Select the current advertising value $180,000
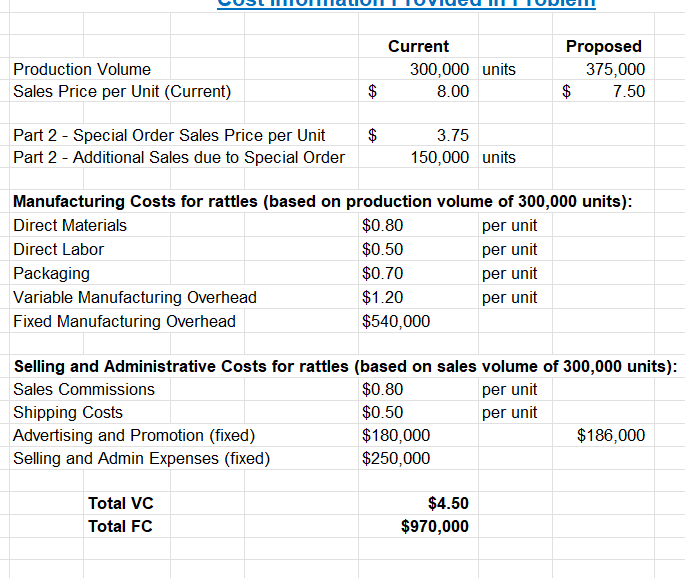 [418, 435]
